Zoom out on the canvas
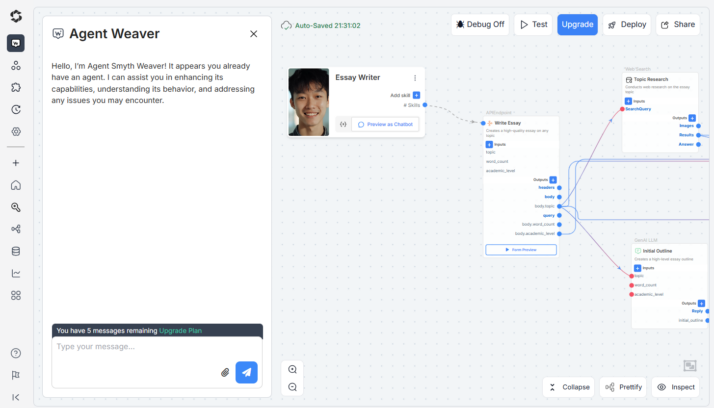The height and width of the screenshot is (408, 714). (292, 387)
